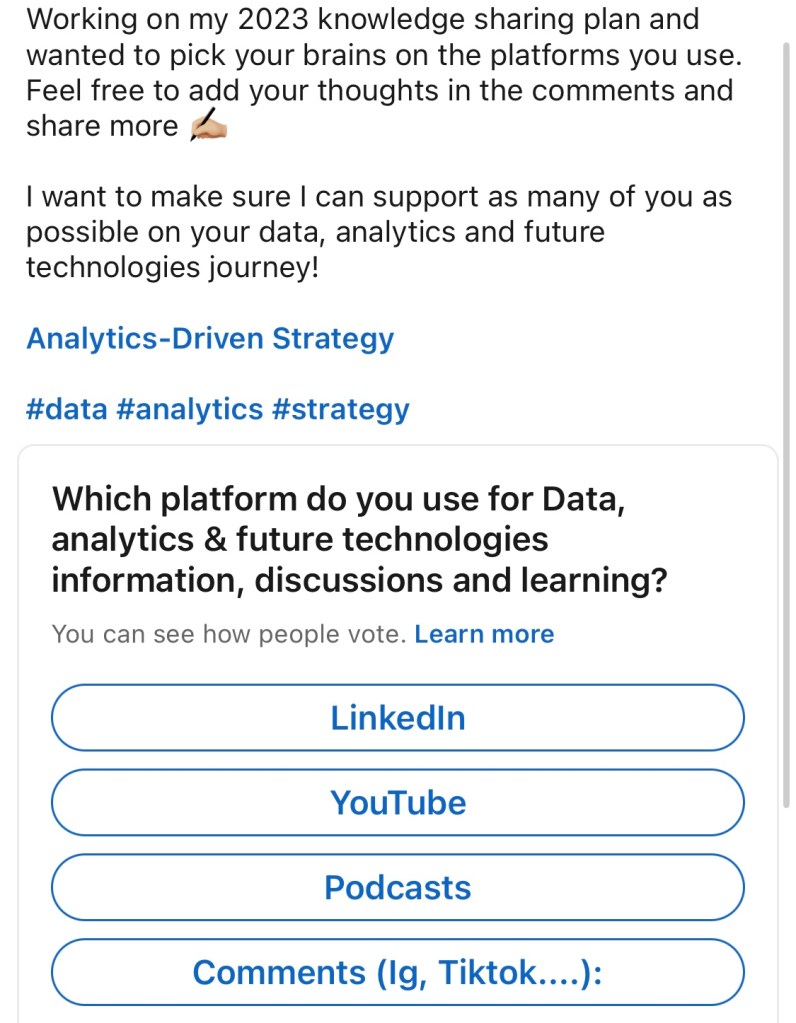Click Learn more about poll voting
Viewport: 796px width, 1023px height.
click(484, 634)
